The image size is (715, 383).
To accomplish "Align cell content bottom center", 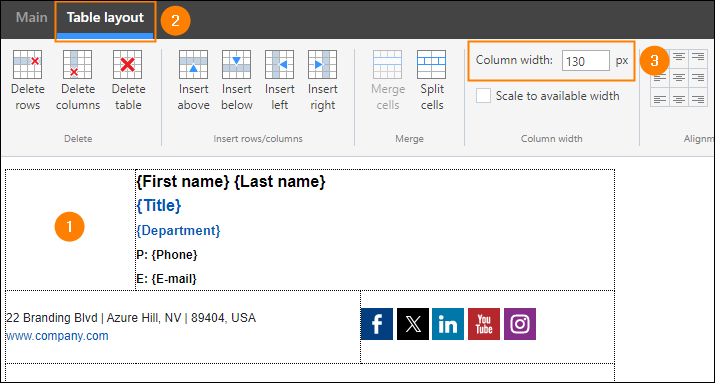I will pos(679,97).
